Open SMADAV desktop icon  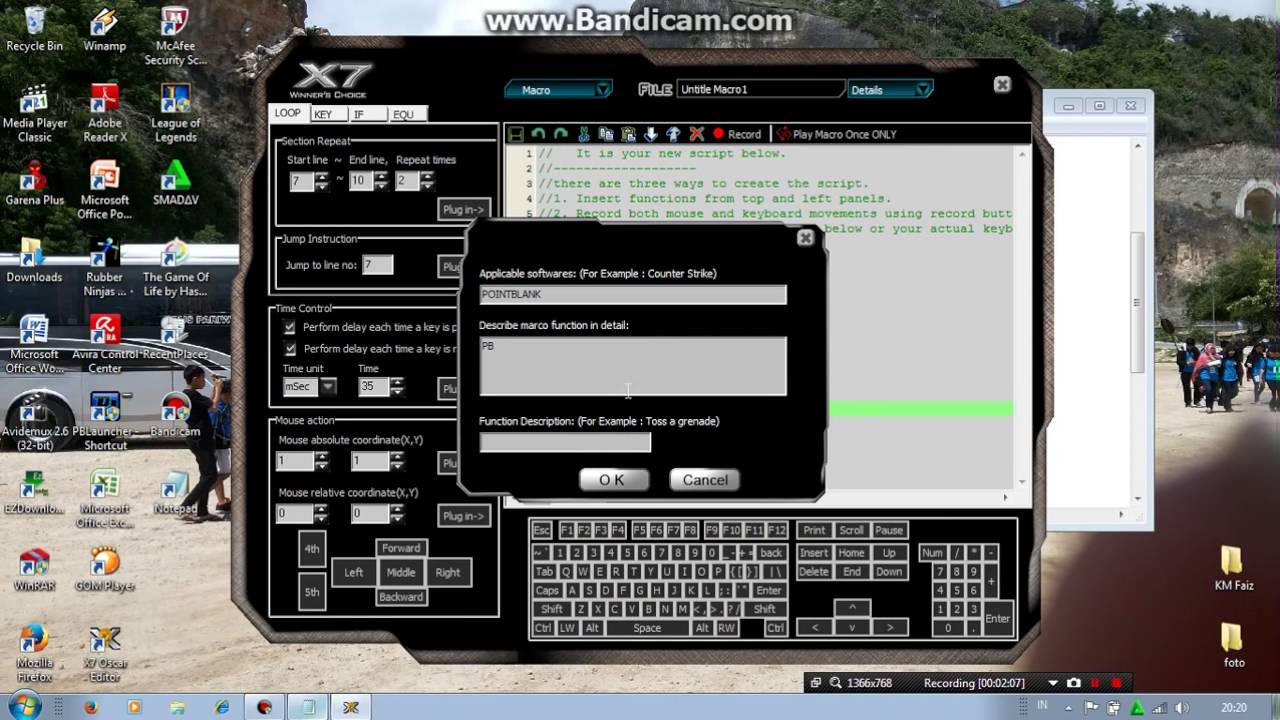[176, 183]
